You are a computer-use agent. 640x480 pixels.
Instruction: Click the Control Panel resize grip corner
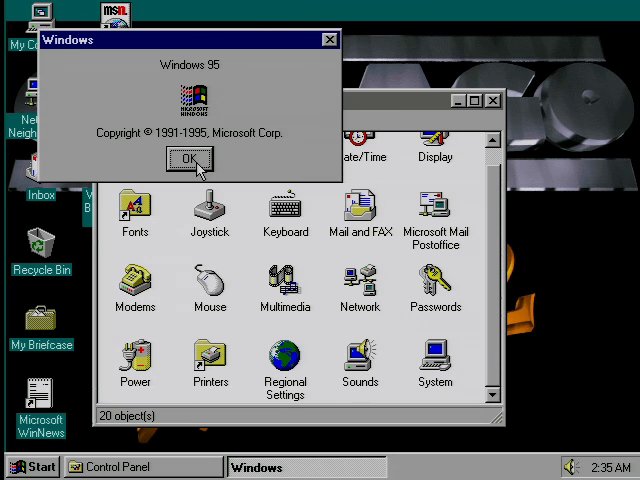497,417
